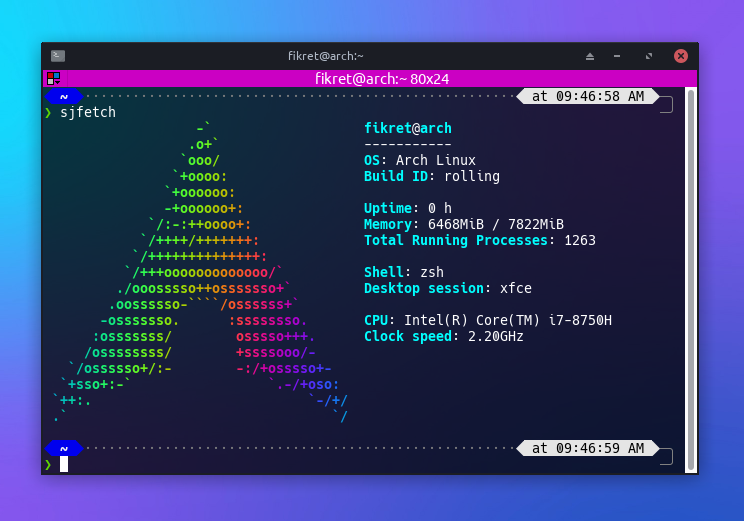This screenshot has height=521, width=744.
Task: Maximize the terminal window
Action: click(649, 56)
